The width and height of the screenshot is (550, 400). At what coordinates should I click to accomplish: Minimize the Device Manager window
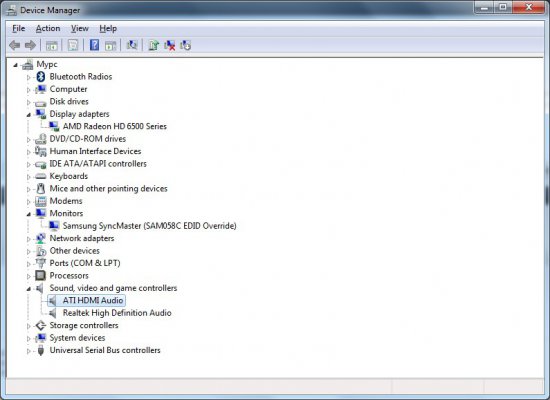coord(485,7)
